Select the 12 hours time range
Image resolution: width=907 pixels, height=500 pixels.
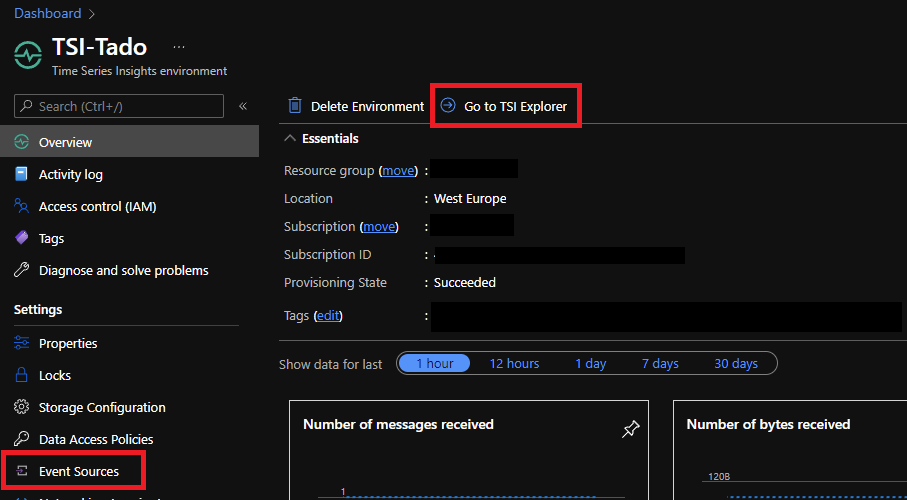pos(514,363)
